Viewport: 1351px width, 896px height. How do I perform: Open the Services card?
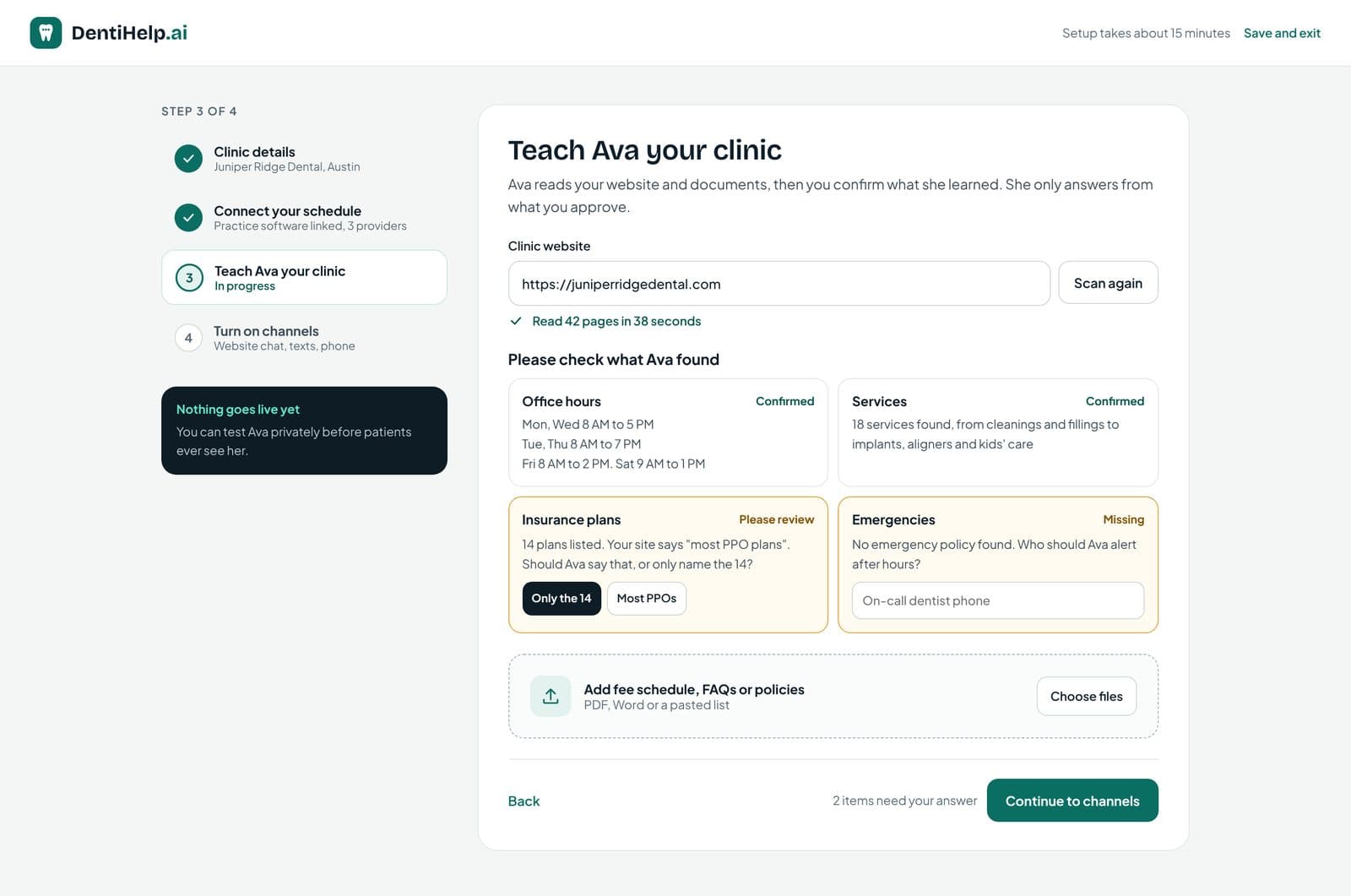click(998, 432)
